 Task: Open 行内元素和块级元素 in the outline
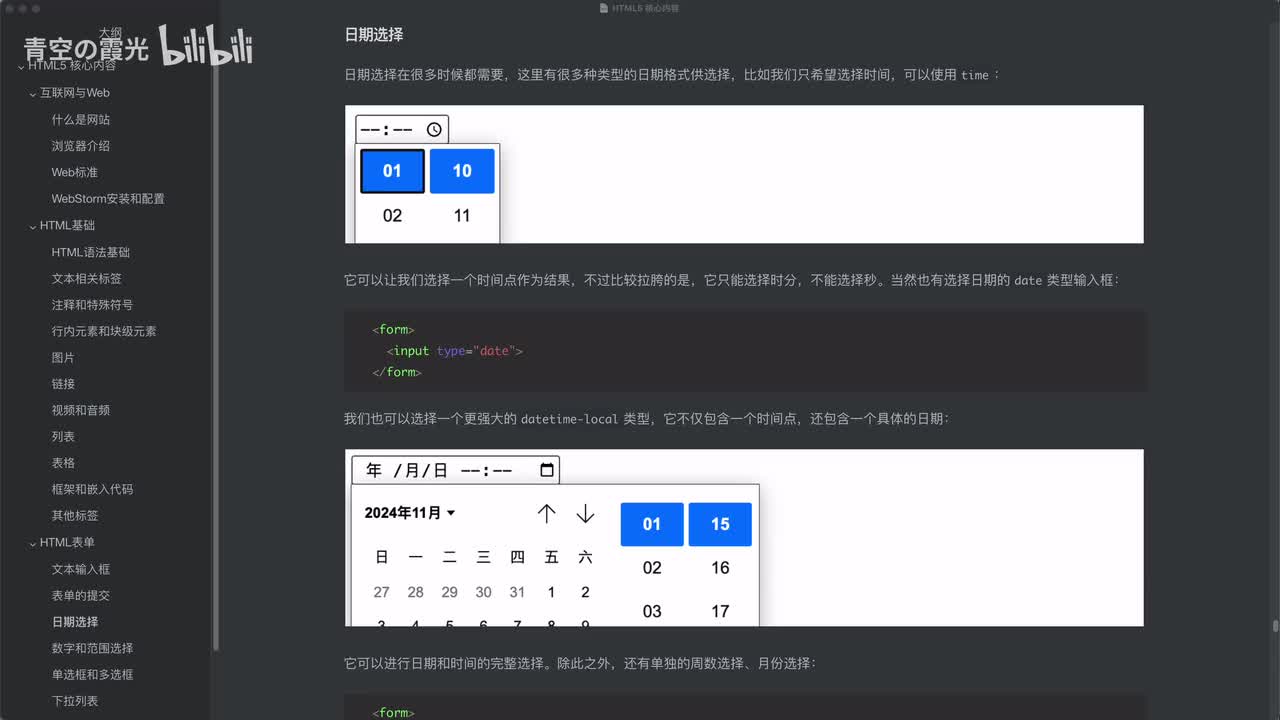coord(104,331)
